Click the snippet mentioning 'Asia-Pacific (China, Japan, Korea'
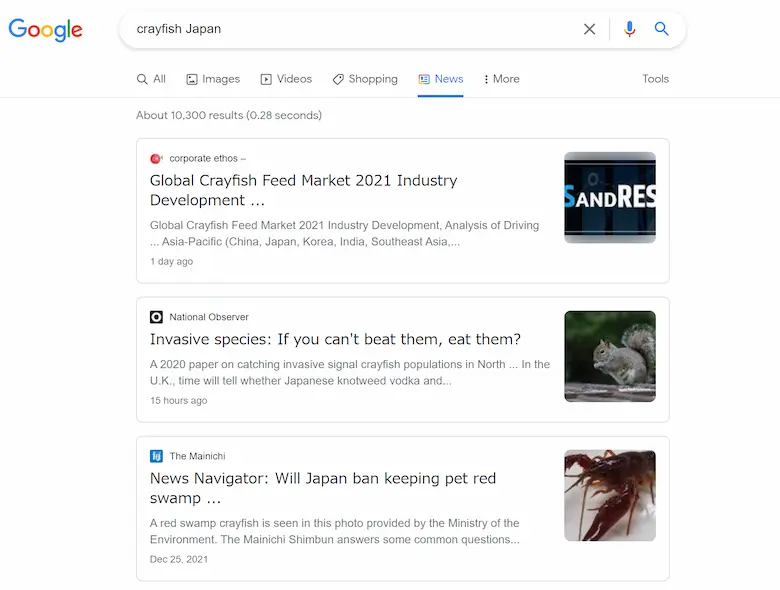 click(x=344, y=233)
